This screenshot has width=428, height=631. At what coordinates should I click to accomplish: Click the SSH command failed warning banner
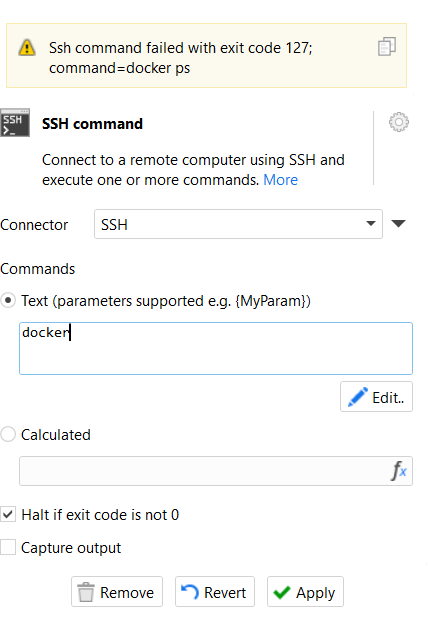[x=206, y=56]
